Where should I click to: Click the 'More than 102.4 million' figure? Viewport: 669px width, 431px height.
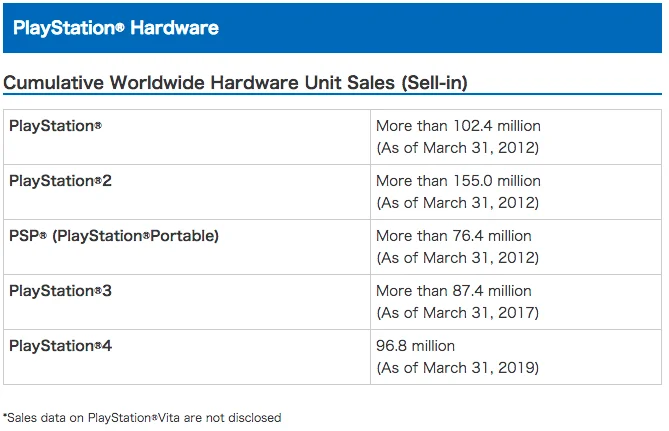point(458,126)
